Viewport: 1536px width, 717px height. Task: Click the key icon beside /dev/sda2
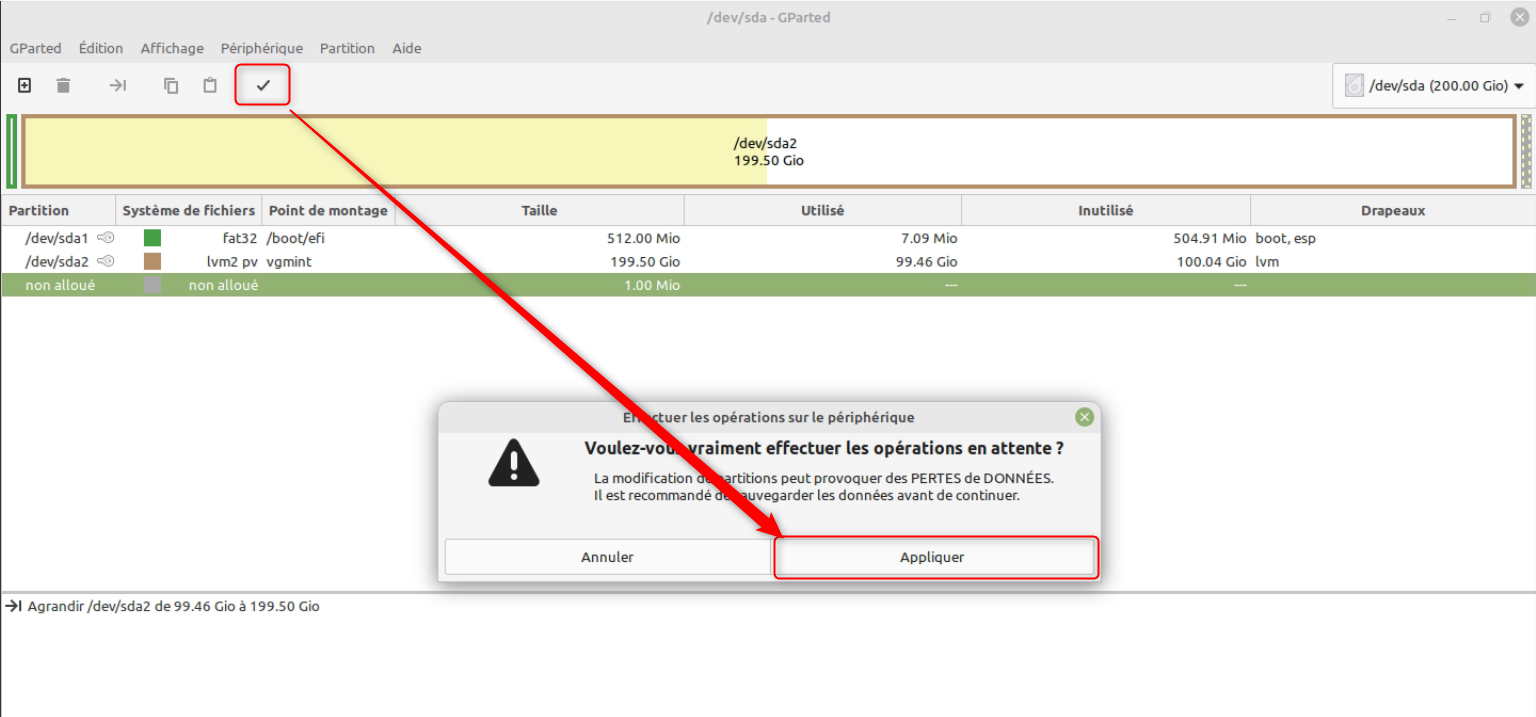[x=105, y=261]
